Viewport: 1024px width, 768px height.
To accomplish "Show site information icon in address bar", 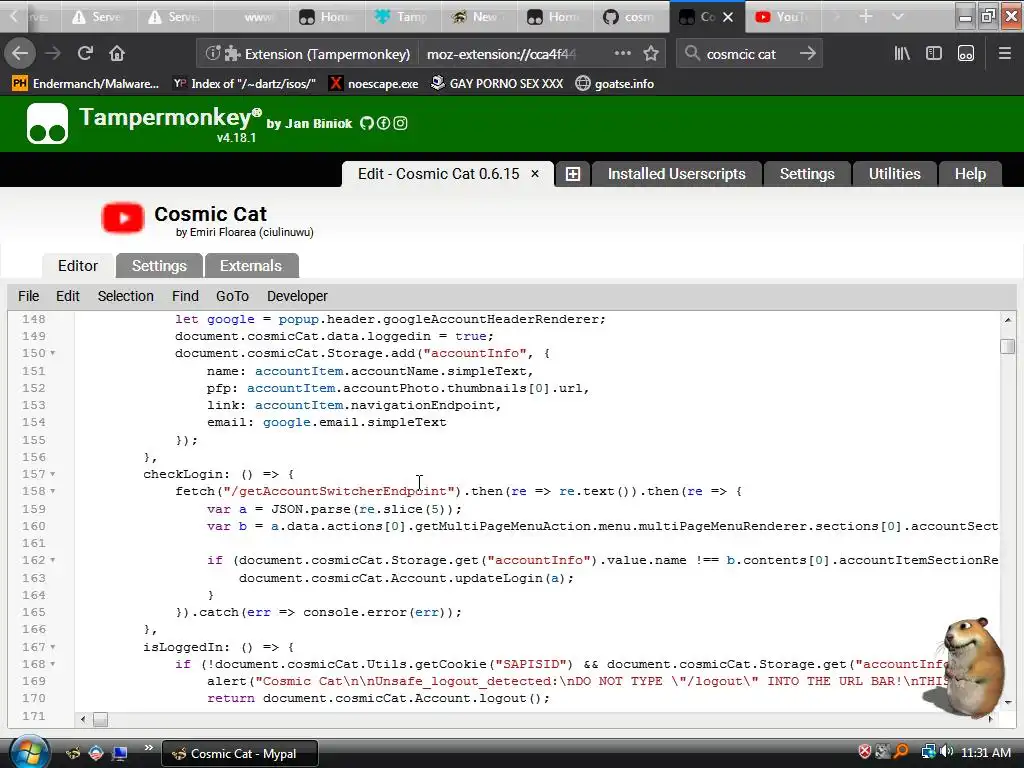I will pos(212,53).
